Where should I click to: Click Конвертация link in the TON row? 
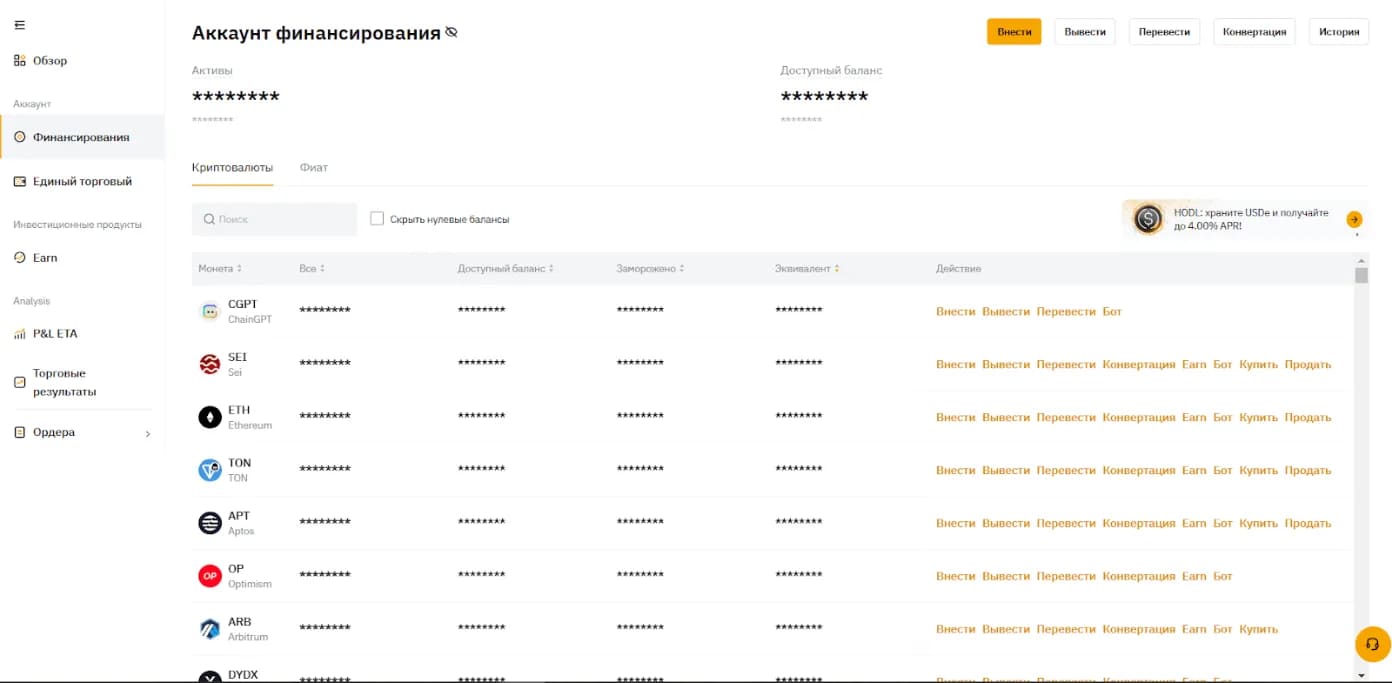tap(1138, 470)
